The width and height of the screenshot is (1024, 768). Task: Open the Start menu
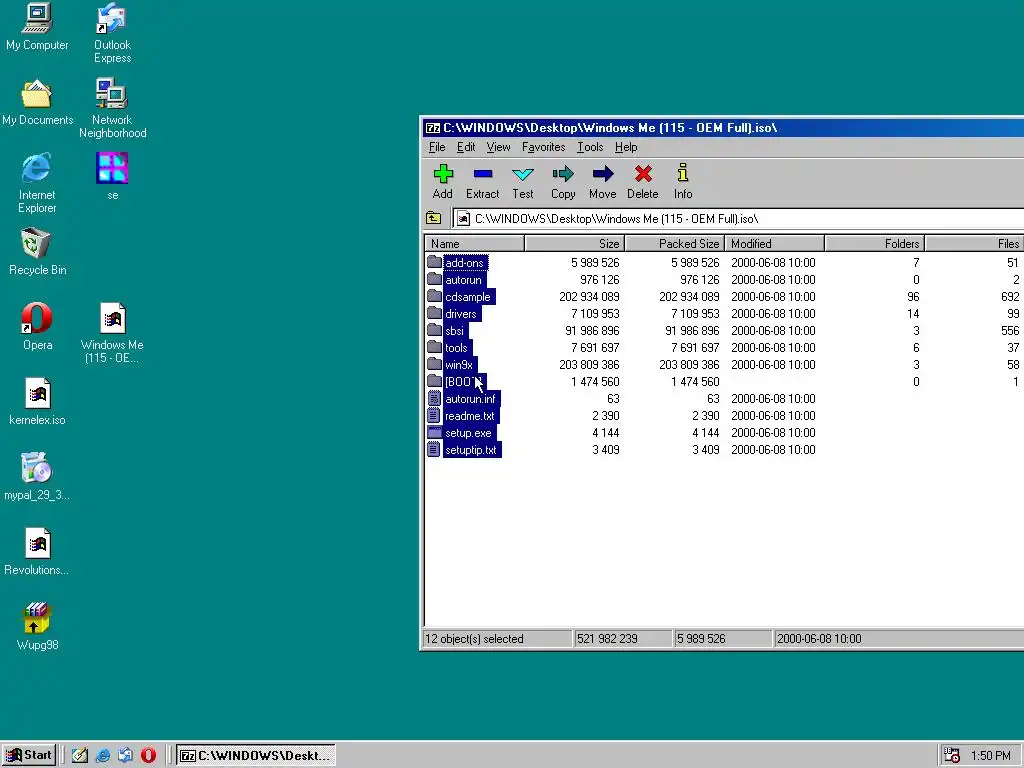(x=29, y=756)
